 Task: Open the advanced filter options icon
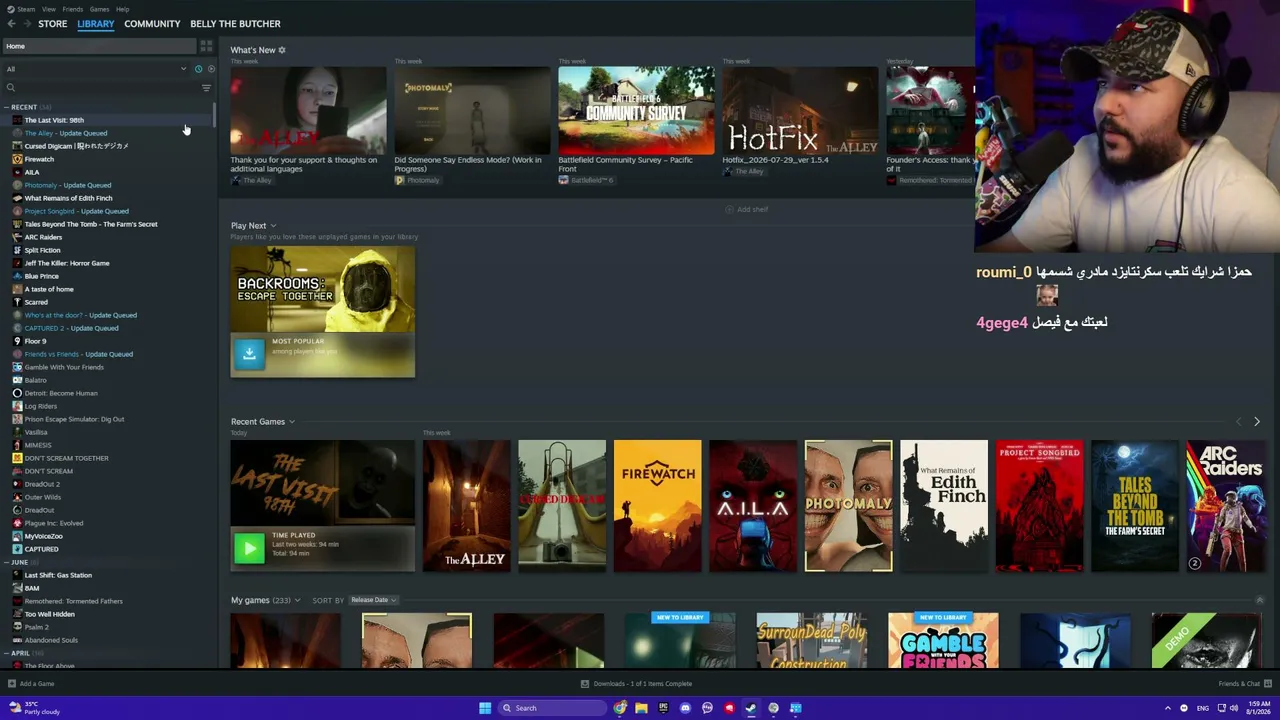[x=206, y=88]
